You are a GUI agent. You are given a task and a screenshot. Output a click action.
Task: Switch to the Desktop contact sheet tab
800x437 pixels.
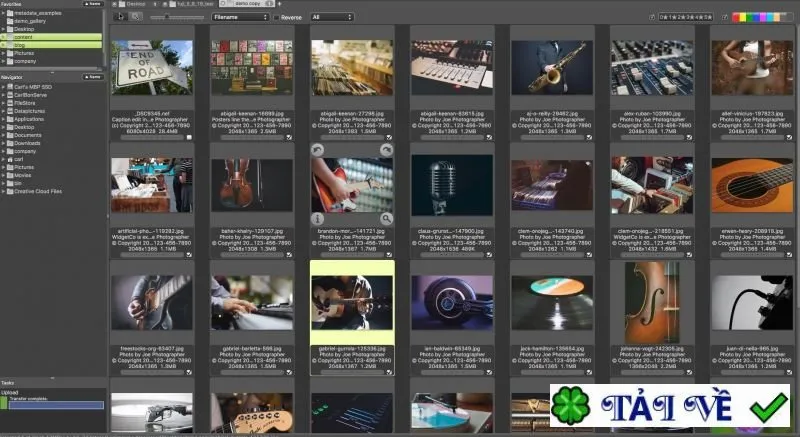pos(132,4)
